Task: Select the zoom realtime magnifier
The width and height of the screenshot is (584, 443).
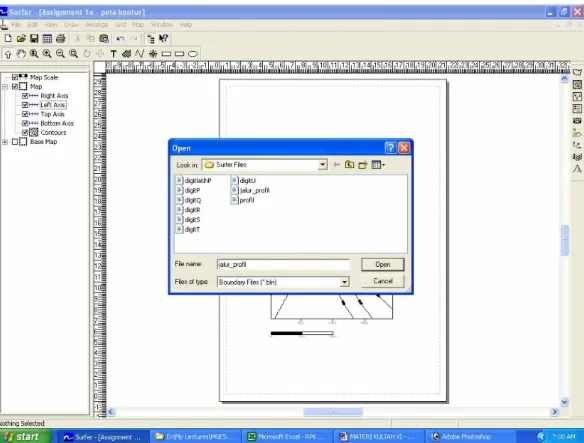Action: pyautogui.click(x=34, y=54)
